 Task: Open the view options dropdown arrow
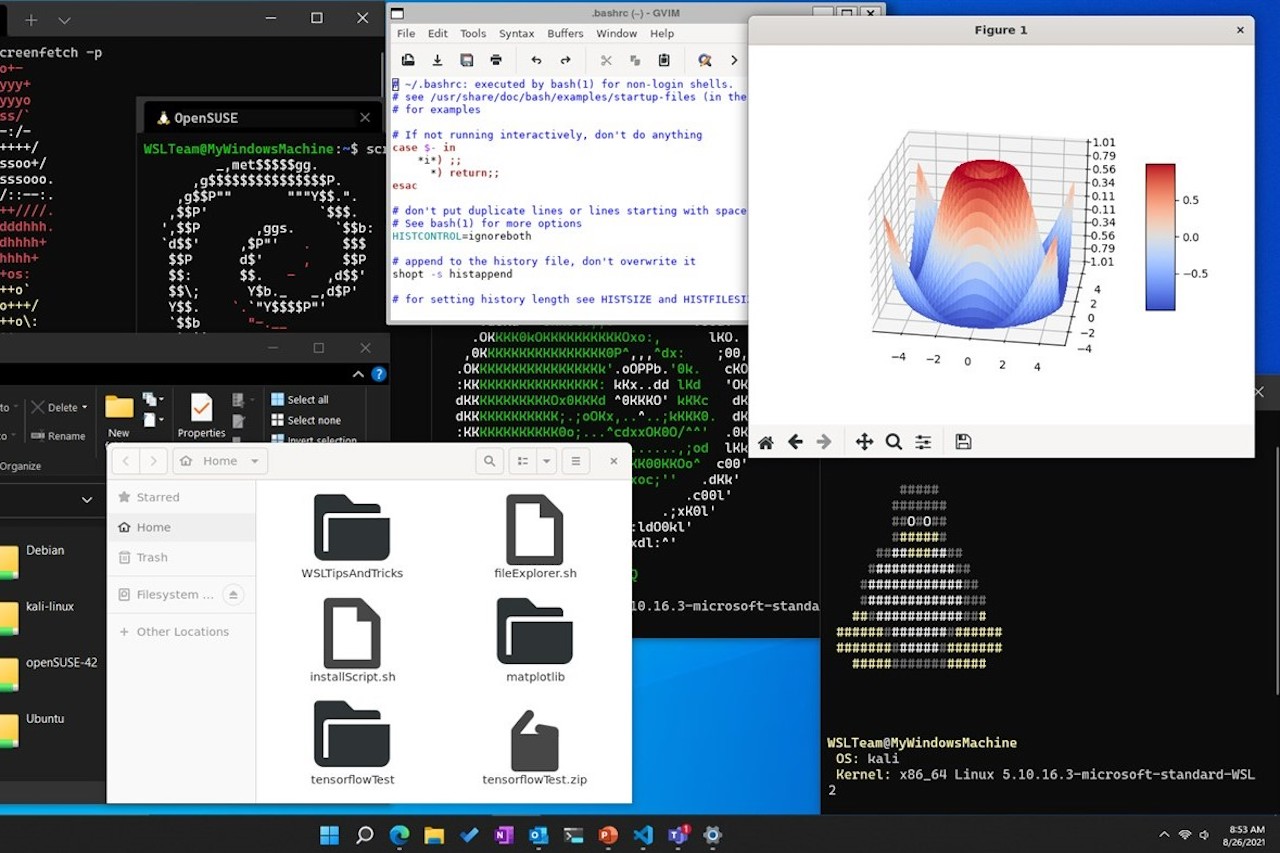pyautogui.click(x=546, y=461)
